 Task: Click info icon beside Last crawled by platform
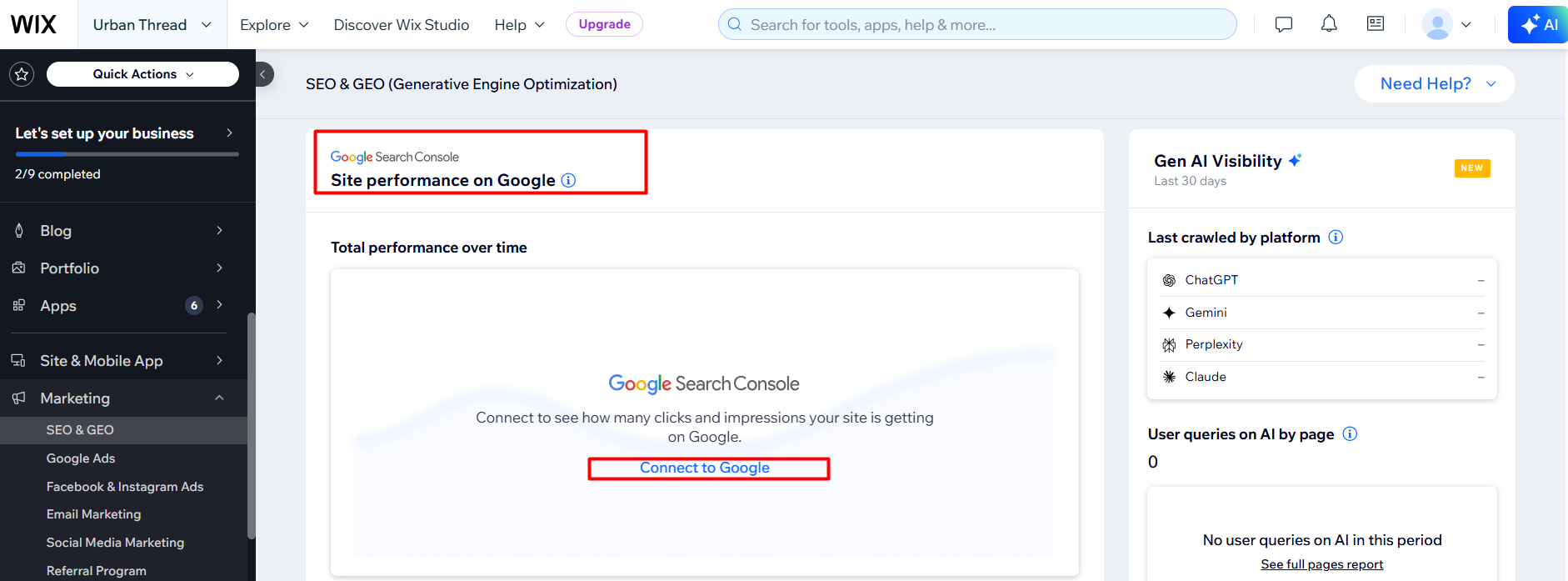coord(1336,238)
